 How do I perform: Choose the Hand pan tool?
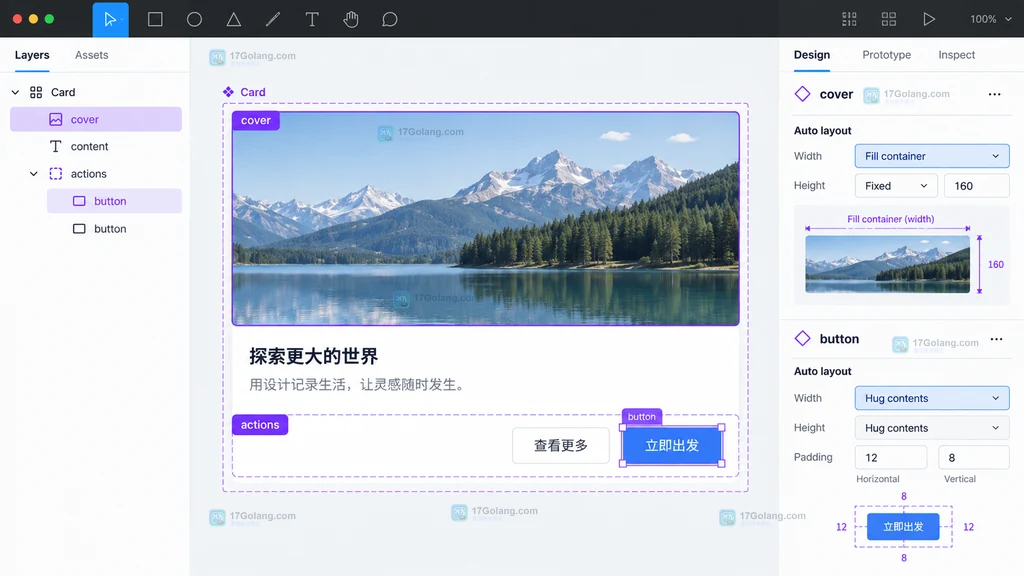[351, 20]
